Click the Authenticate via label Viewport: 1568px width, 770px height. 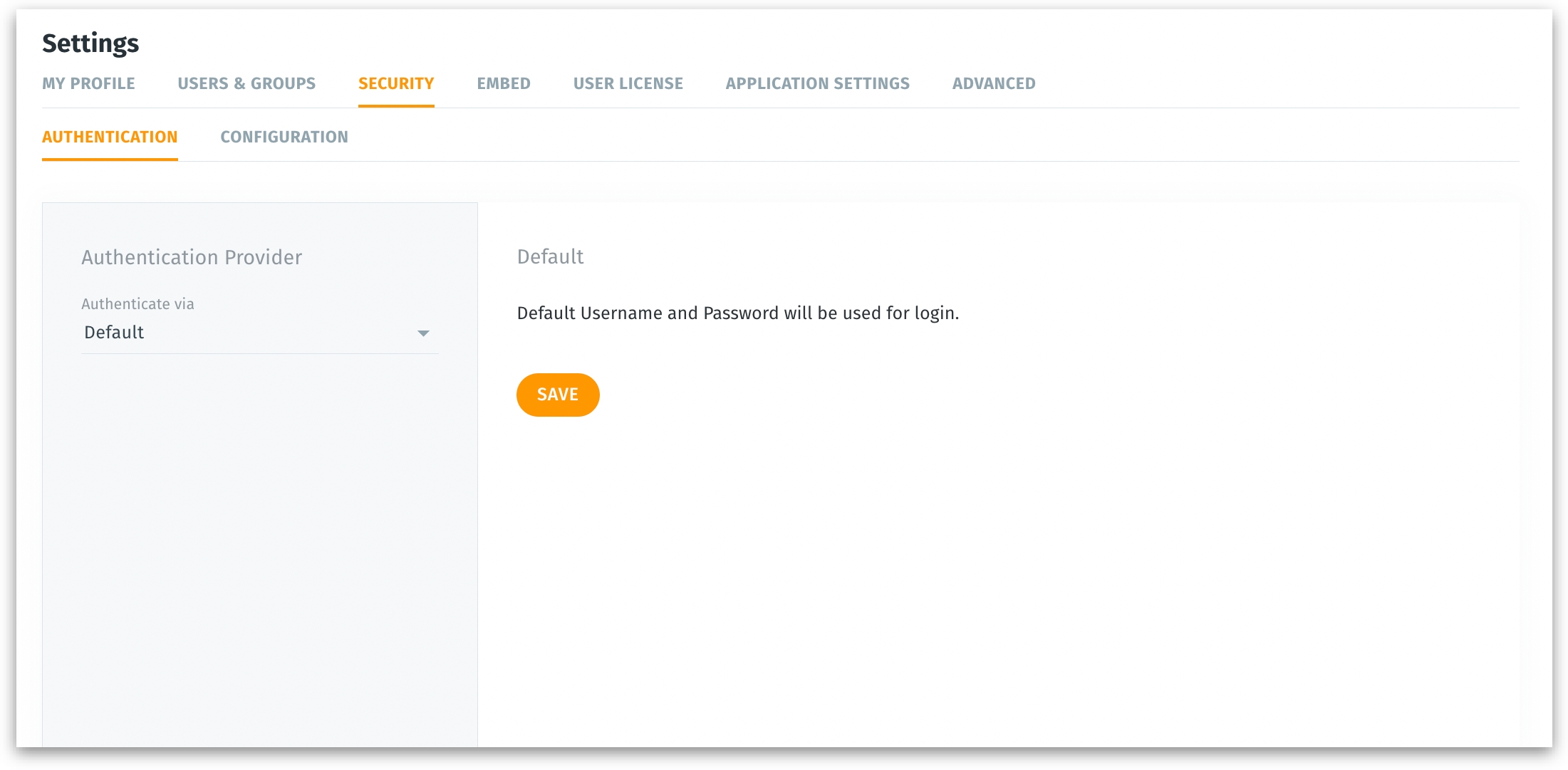[137, 304]
